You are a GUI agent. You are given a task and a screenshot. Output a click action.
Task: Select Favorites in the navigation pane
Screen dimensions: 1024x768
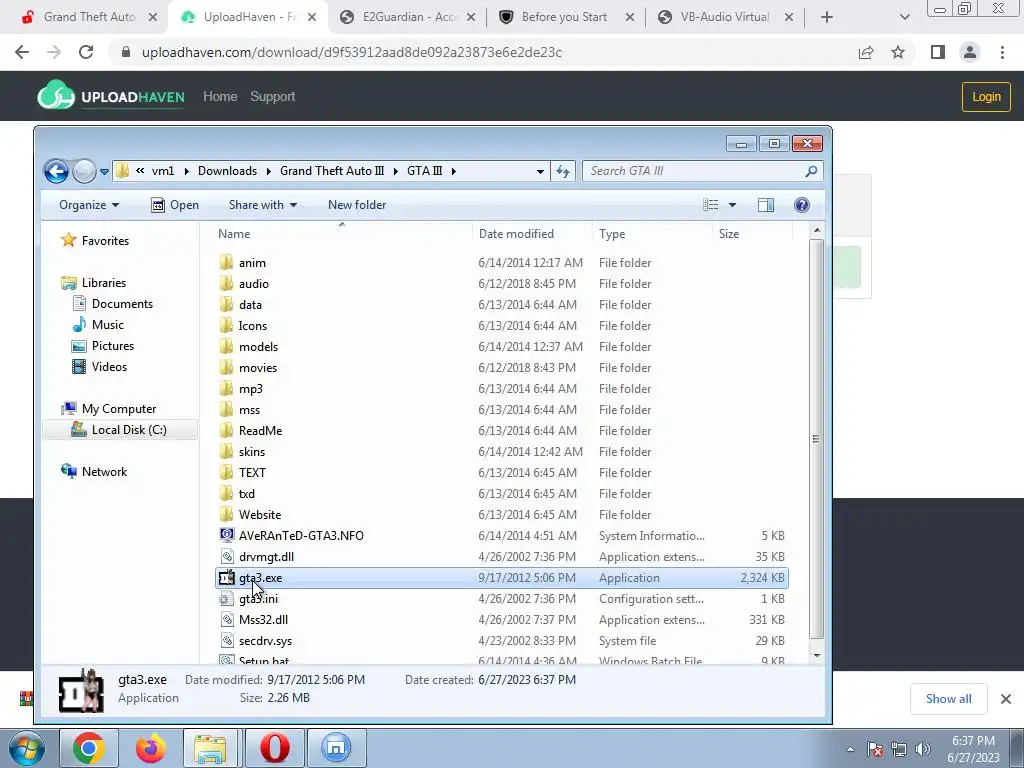(x=95, y=241)
